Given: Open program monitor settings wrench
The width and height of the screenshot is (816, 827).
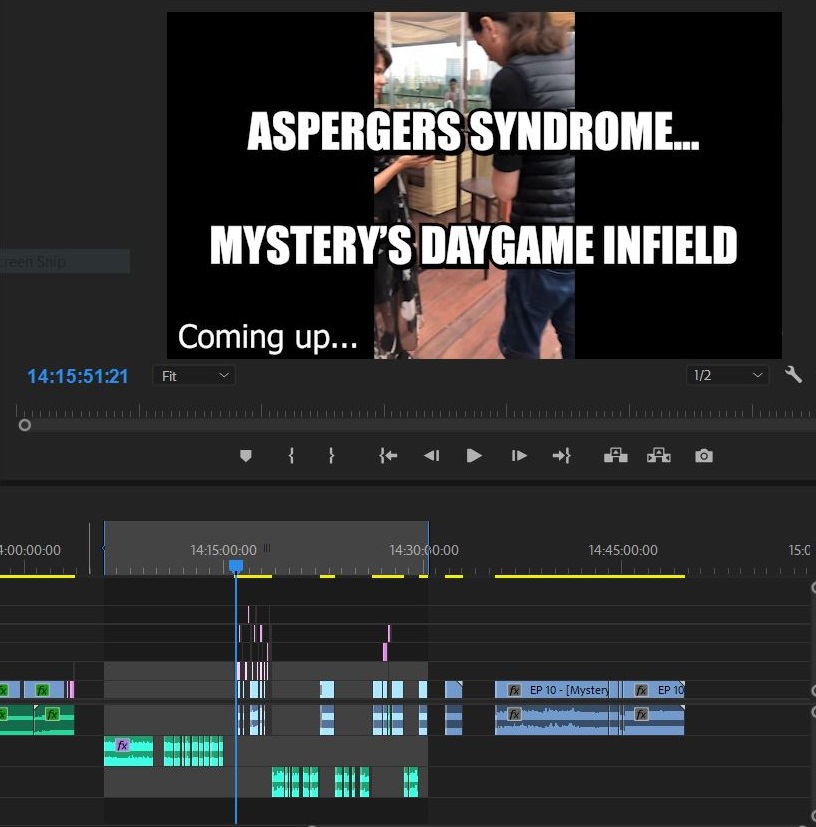Looking at the screenshot, I should click(x=793, y=375).
